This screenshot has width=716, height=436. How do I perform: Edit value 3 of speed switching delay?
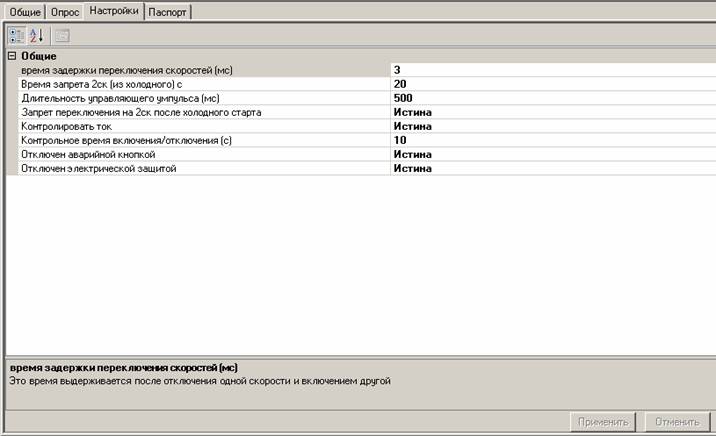553,70
